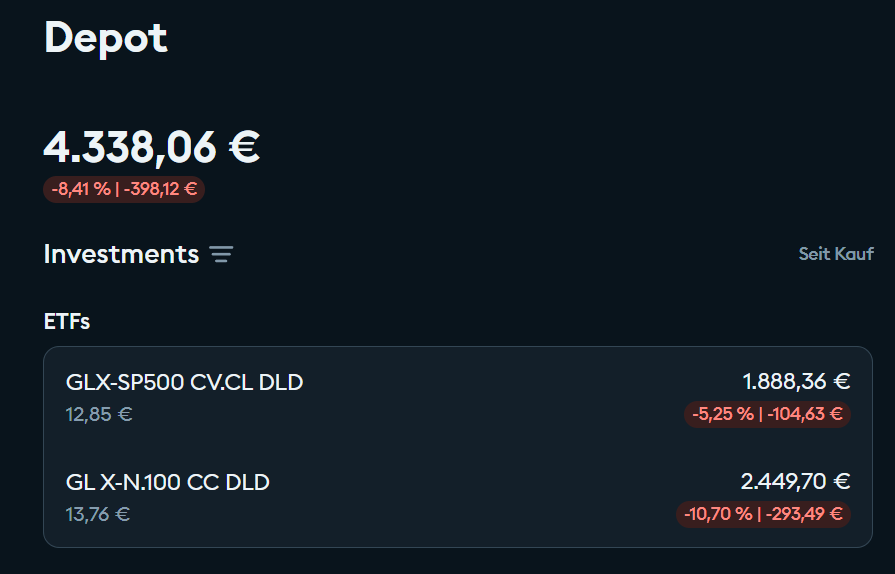
Task: Toggle the Seit Kauf performance view
Action: point(836,254)
